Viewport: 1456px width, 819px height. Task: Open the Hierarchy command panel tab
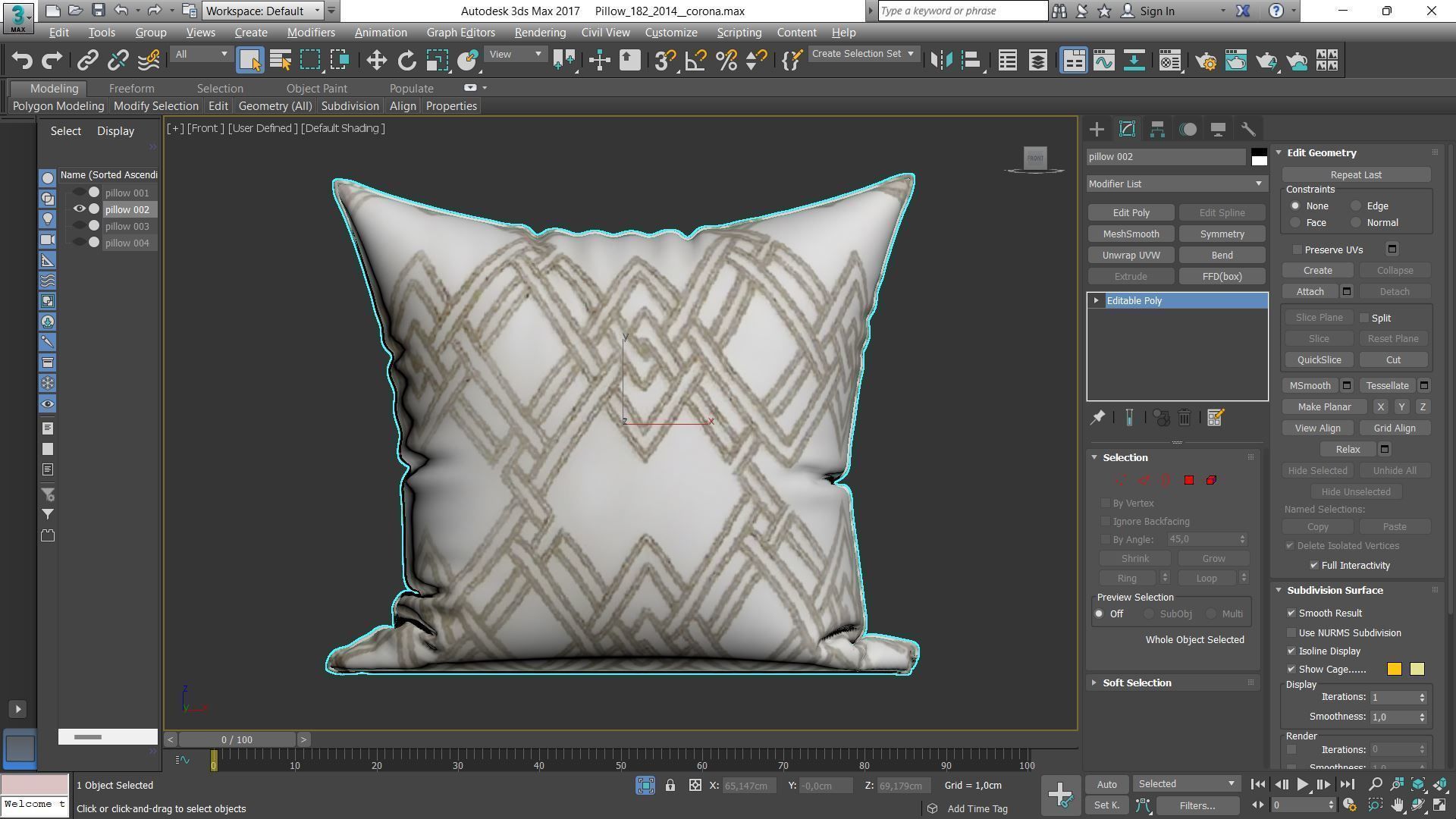(x=1157, y=129)
